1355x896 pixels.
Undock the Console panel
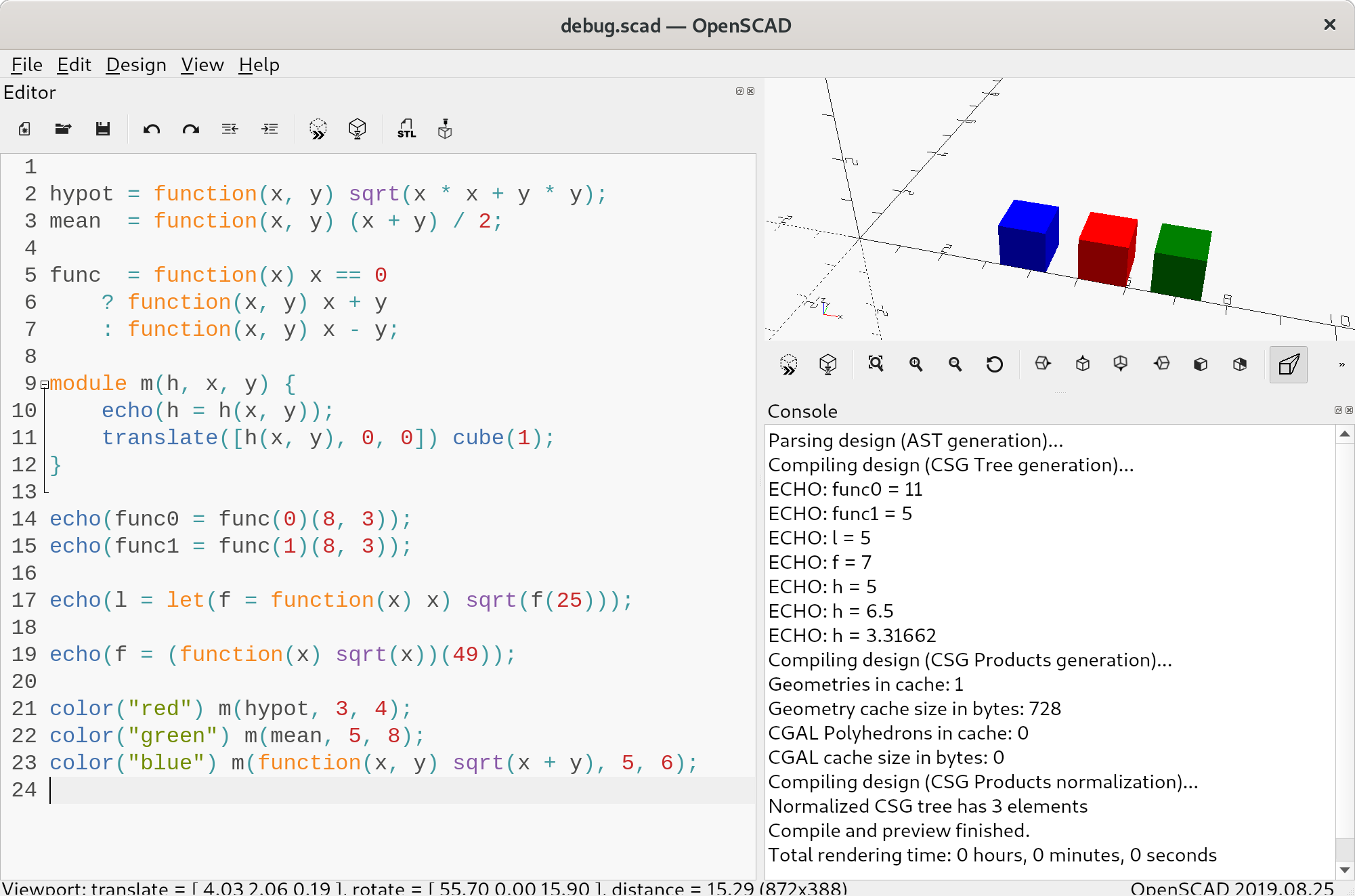point(1338,410)
